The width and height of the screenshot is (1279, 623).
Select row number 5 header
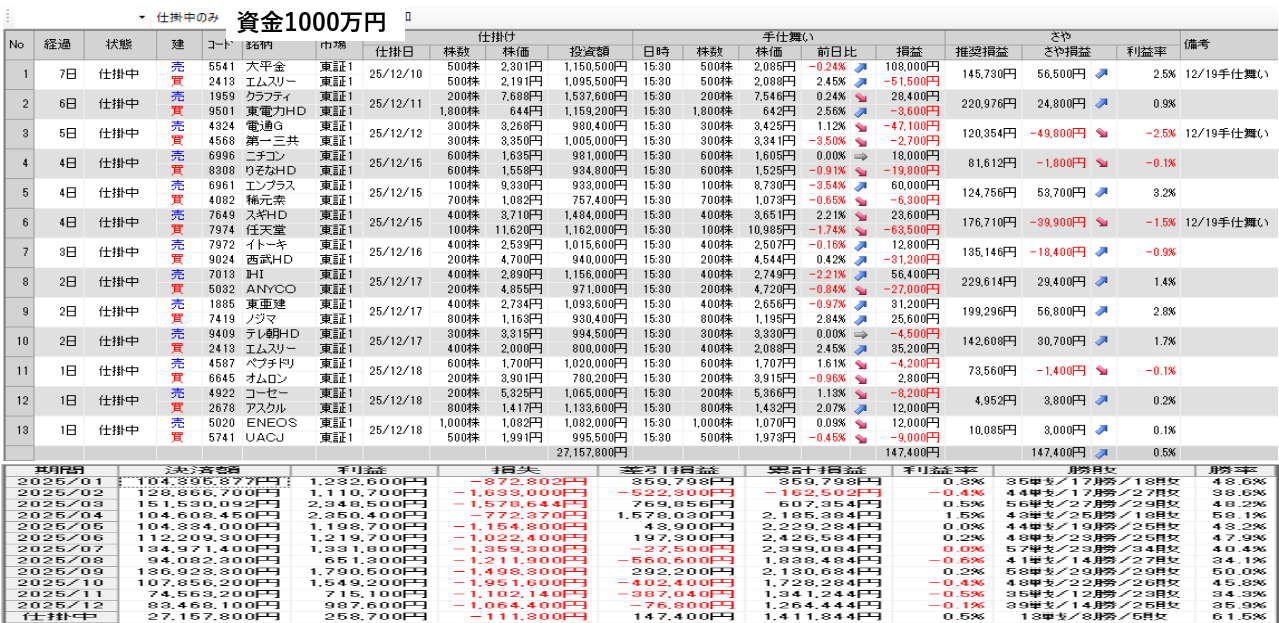(x=17, y=192)
